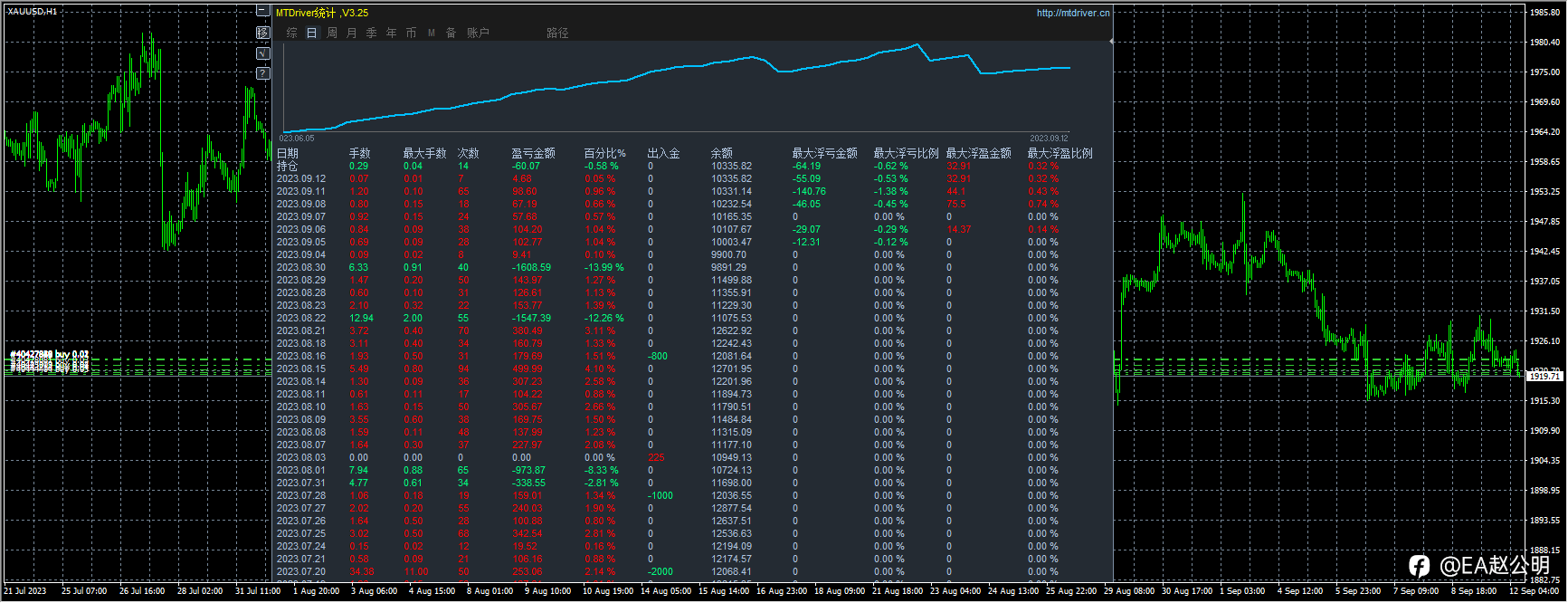Viewport: 1568px width, 603px height.
Task: Open the 币 currency tab
Action: [411, 33]
